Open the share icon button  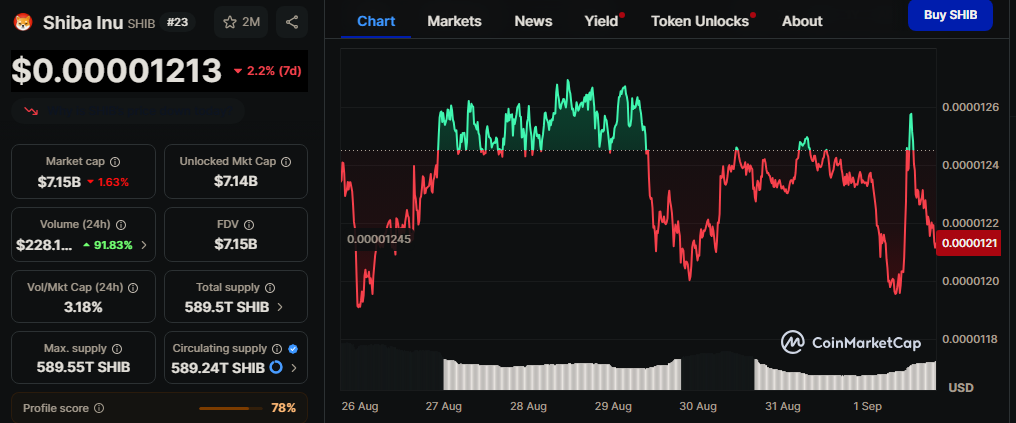(292, 22)
